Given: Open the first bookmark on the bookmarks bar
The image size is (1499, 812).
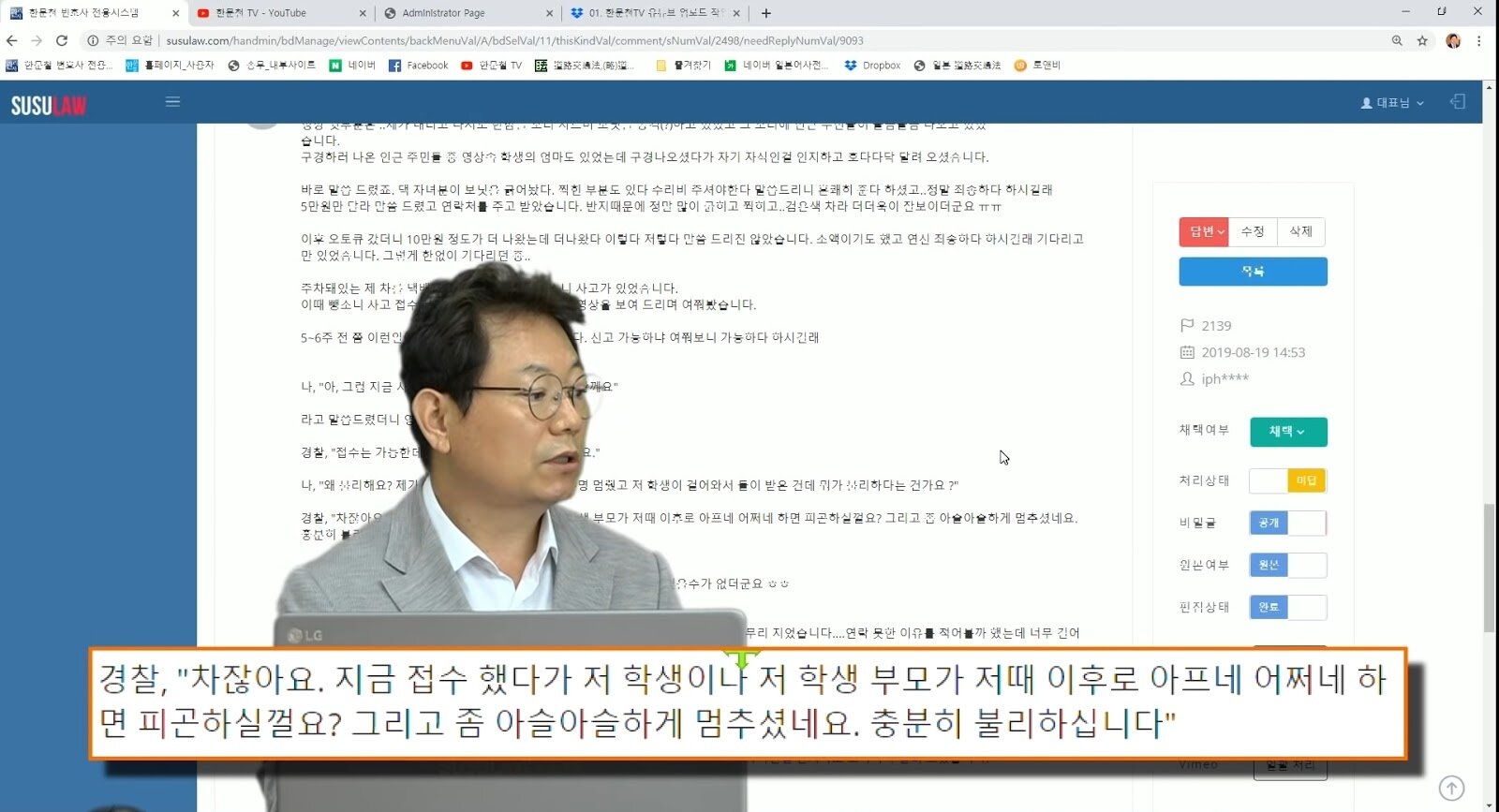Looking at the screenshot, I should point(59,66).
